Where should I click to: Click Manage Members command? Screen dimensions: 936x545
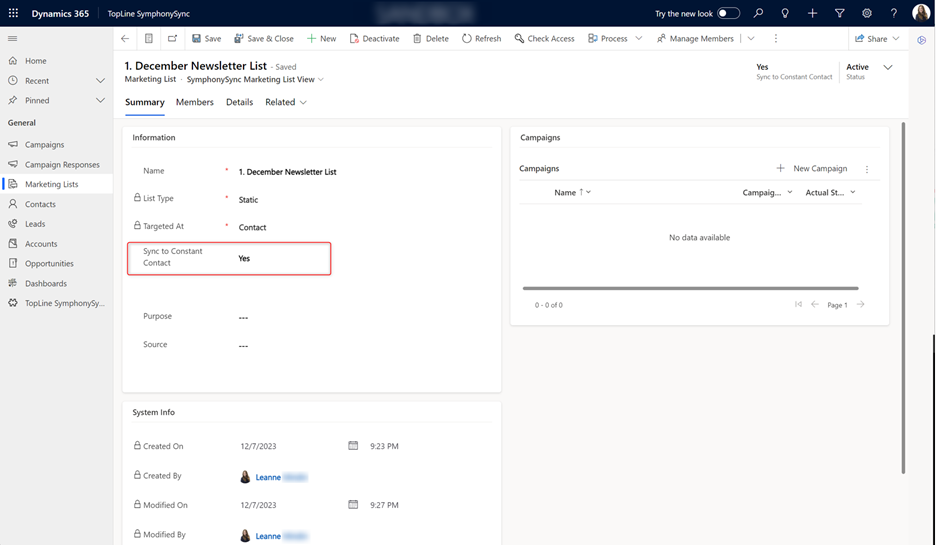tap(695, 39)
